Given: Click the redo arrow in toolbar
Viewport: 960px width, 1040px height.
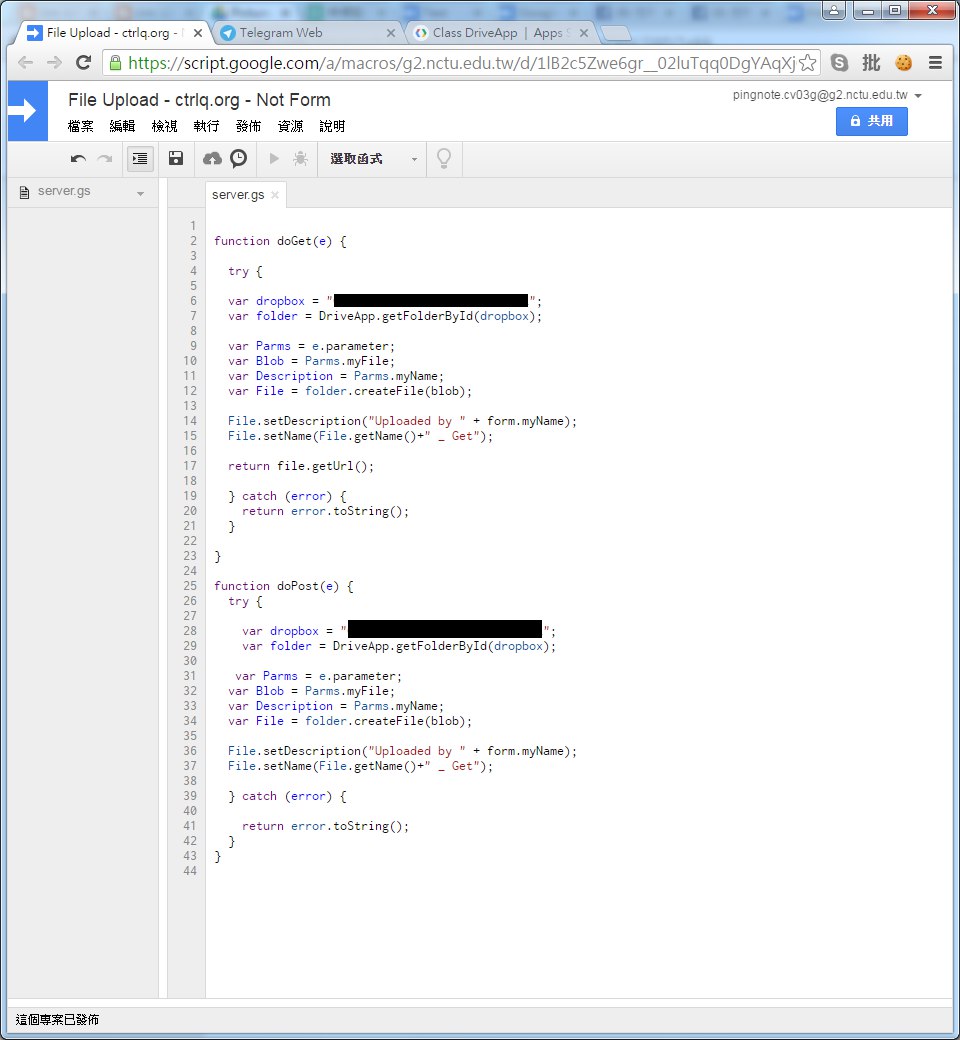Looking at the screenshot, I should point(105,159).
